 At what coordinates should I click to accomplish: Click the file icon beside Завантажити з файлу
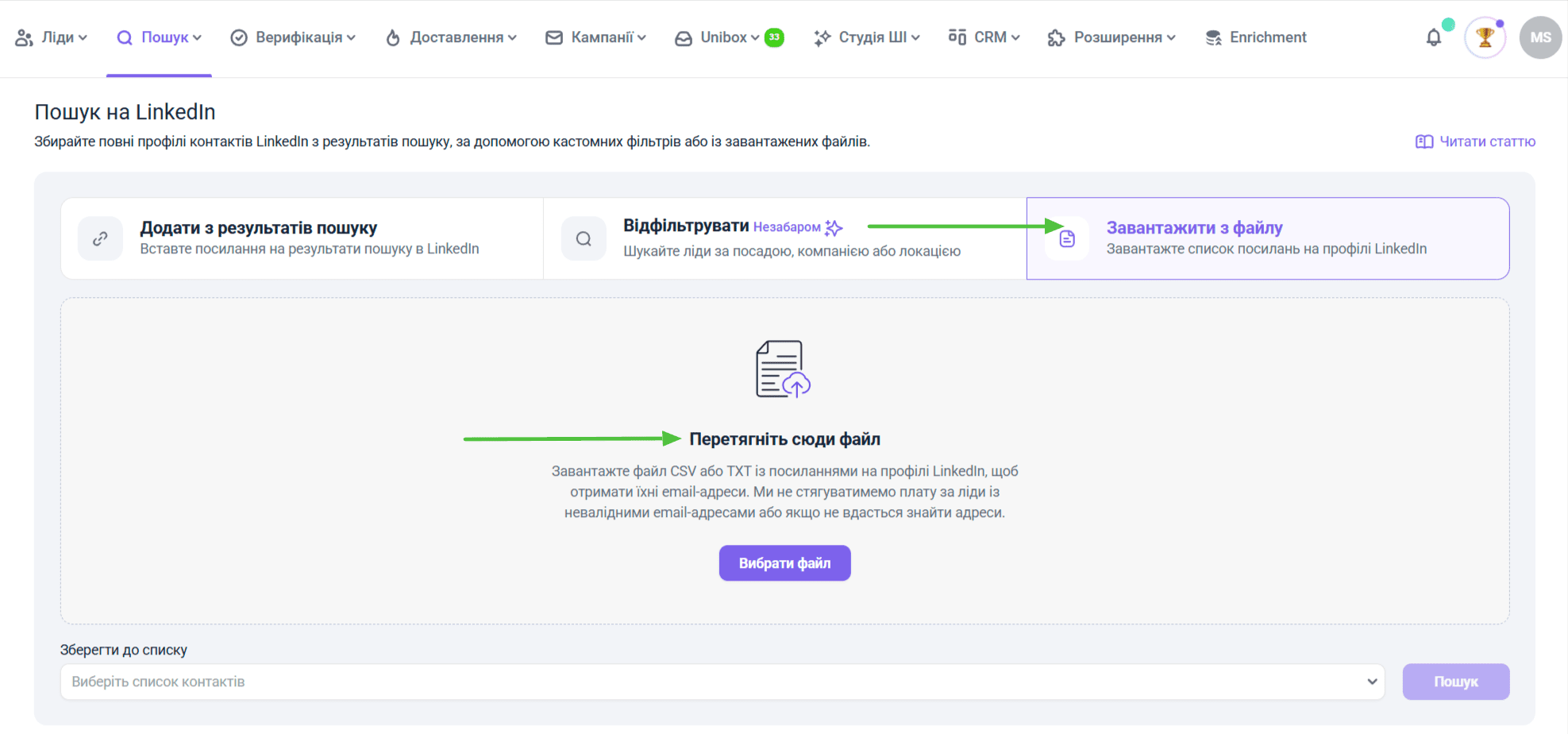(1067, 238)
